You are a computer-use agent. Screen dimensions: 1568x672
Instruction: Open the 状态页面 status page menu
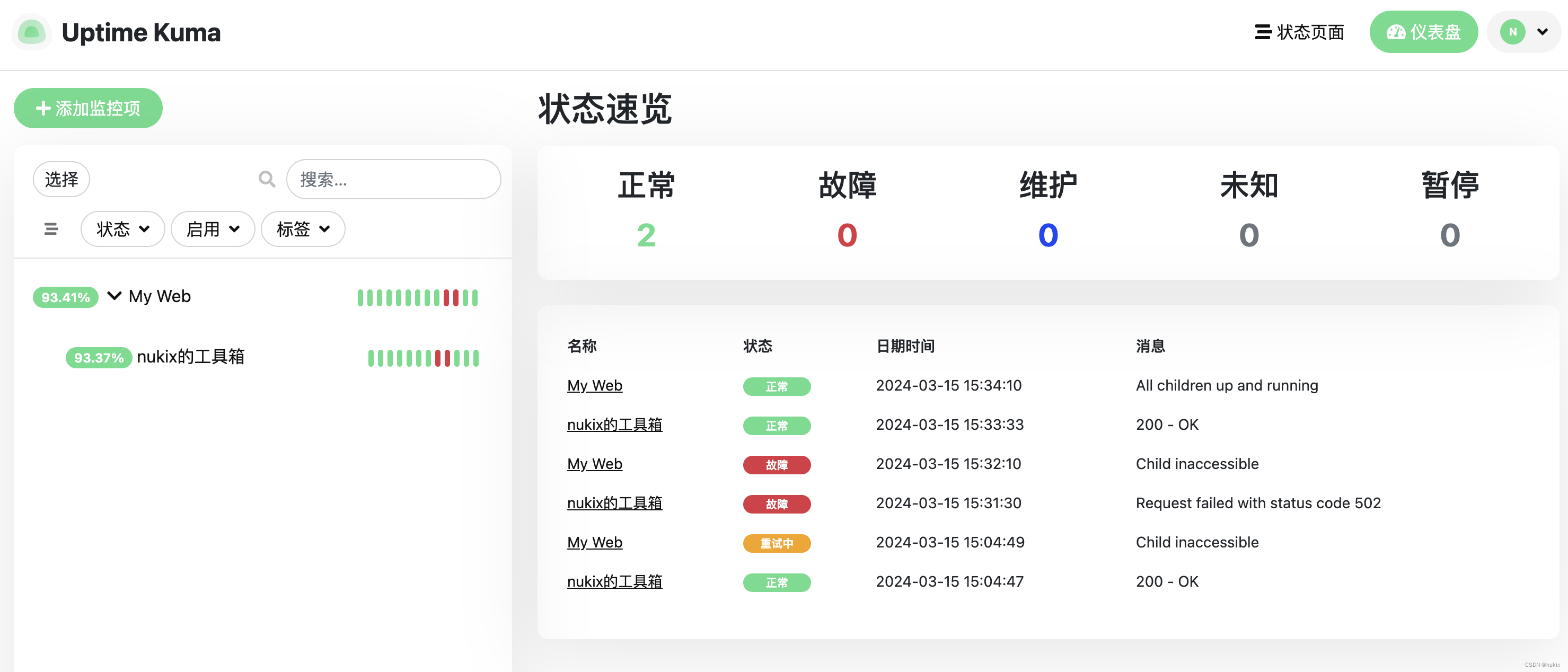click(x=1299, y=32)
